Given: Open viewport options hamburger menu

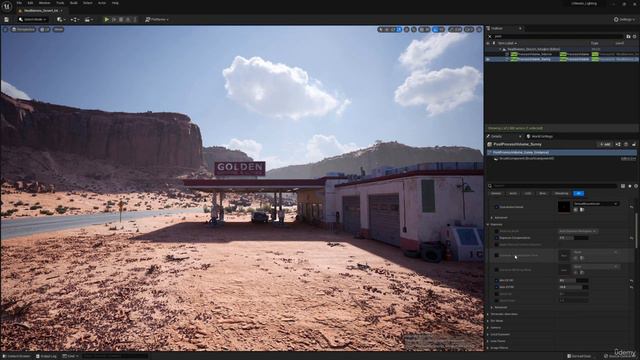Looking at the screenshot, I should (x=5, y=29).
